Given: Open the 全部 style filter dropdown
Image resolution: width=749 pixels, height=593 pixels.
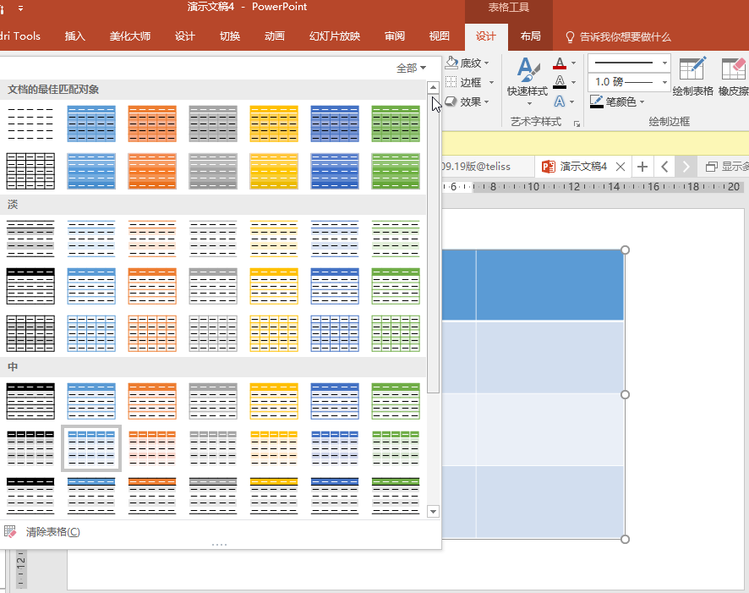Looking at the screenshot, I should 411,68.
